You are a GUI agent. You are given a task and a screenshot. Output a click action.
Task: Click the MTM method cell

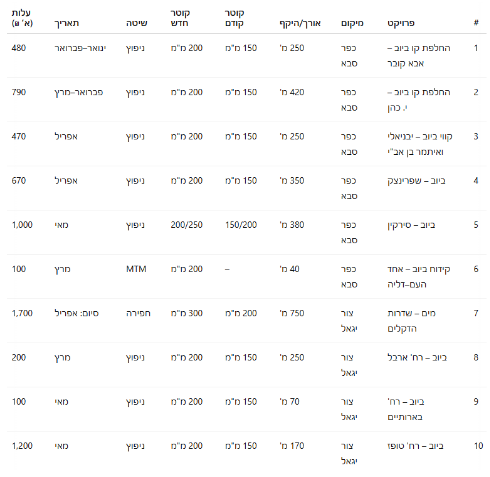click(x=136, y=269)
